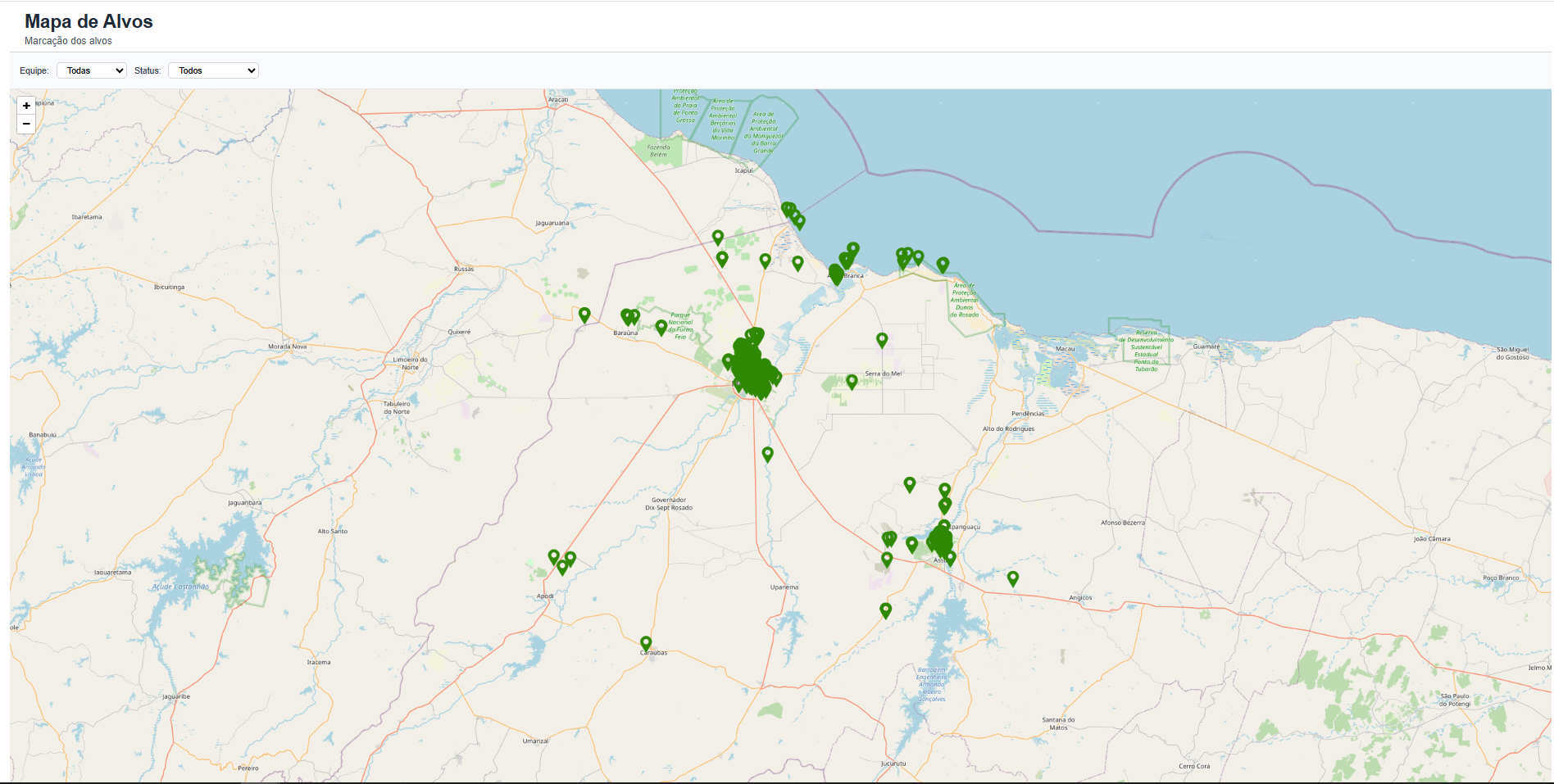This screenshot has height=784, width=1554.
Task: Open the Equipe dropdown
Action: pyautogui.click(x=92, y=70)
